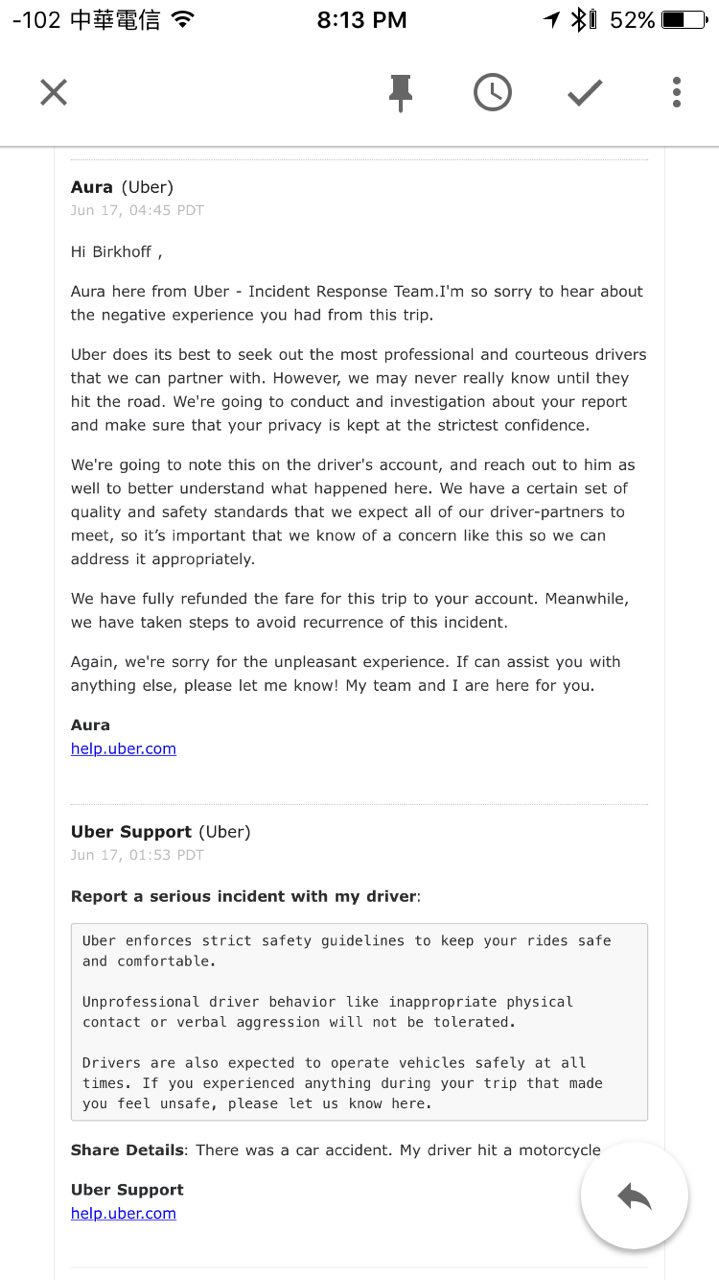The image size is (719, 1280).
Task: Open help.uber.com link under Uber Support signature
Action: pyautogui.click(x=123, y=1214)
